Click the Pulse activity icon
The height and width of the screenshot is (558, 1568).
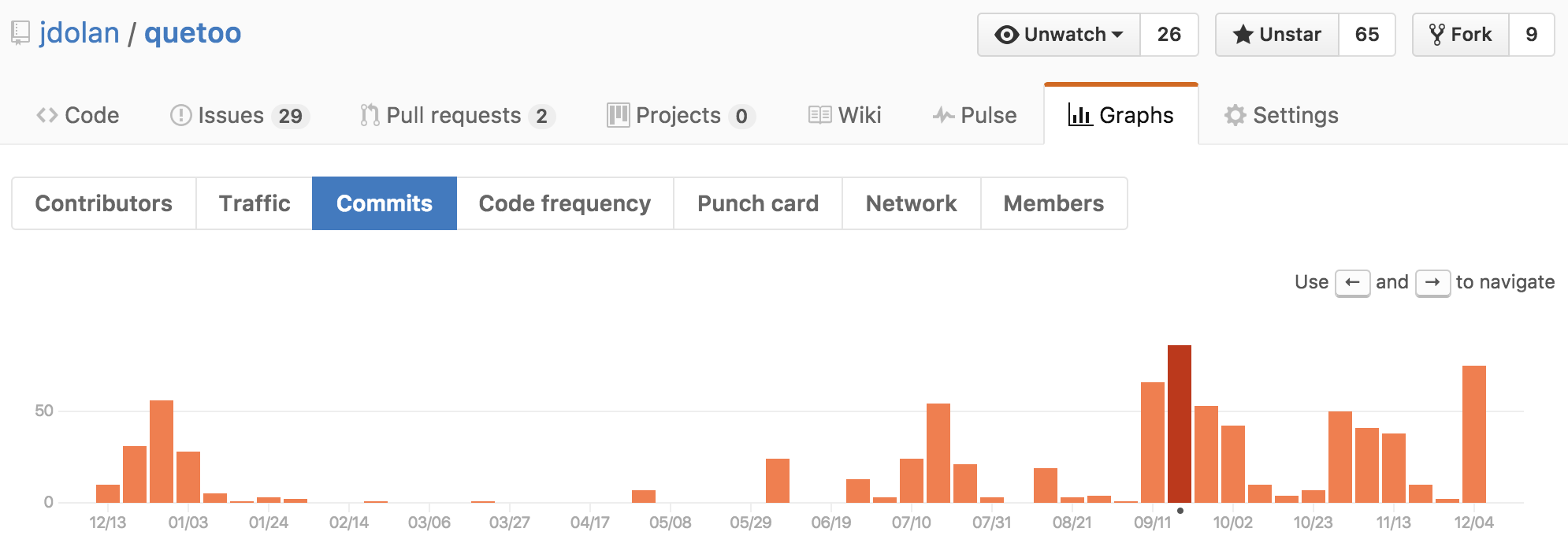[x=944, y=116]
